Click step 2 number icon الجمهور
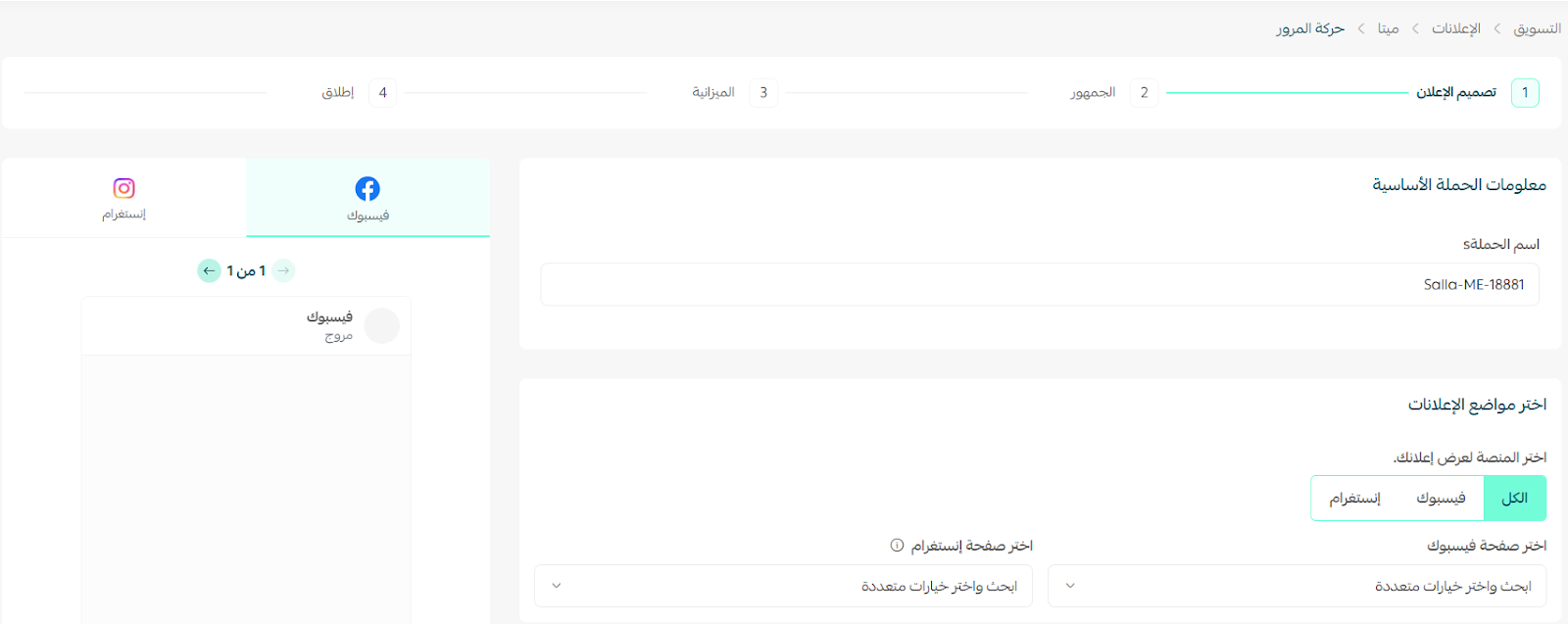The image size is (1568, 624). pyautogui.click(x=1144, y=93)
